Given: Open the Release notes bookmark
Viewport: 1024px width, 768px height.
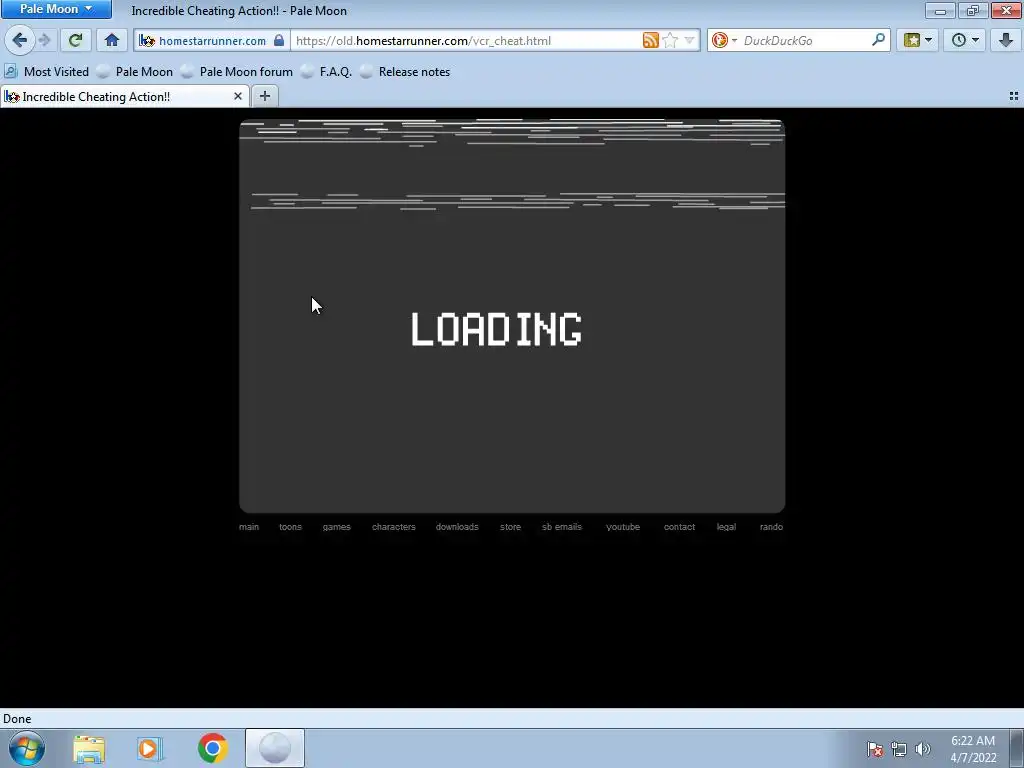Looking at the screenshot, I should click(x=405, y=72).
